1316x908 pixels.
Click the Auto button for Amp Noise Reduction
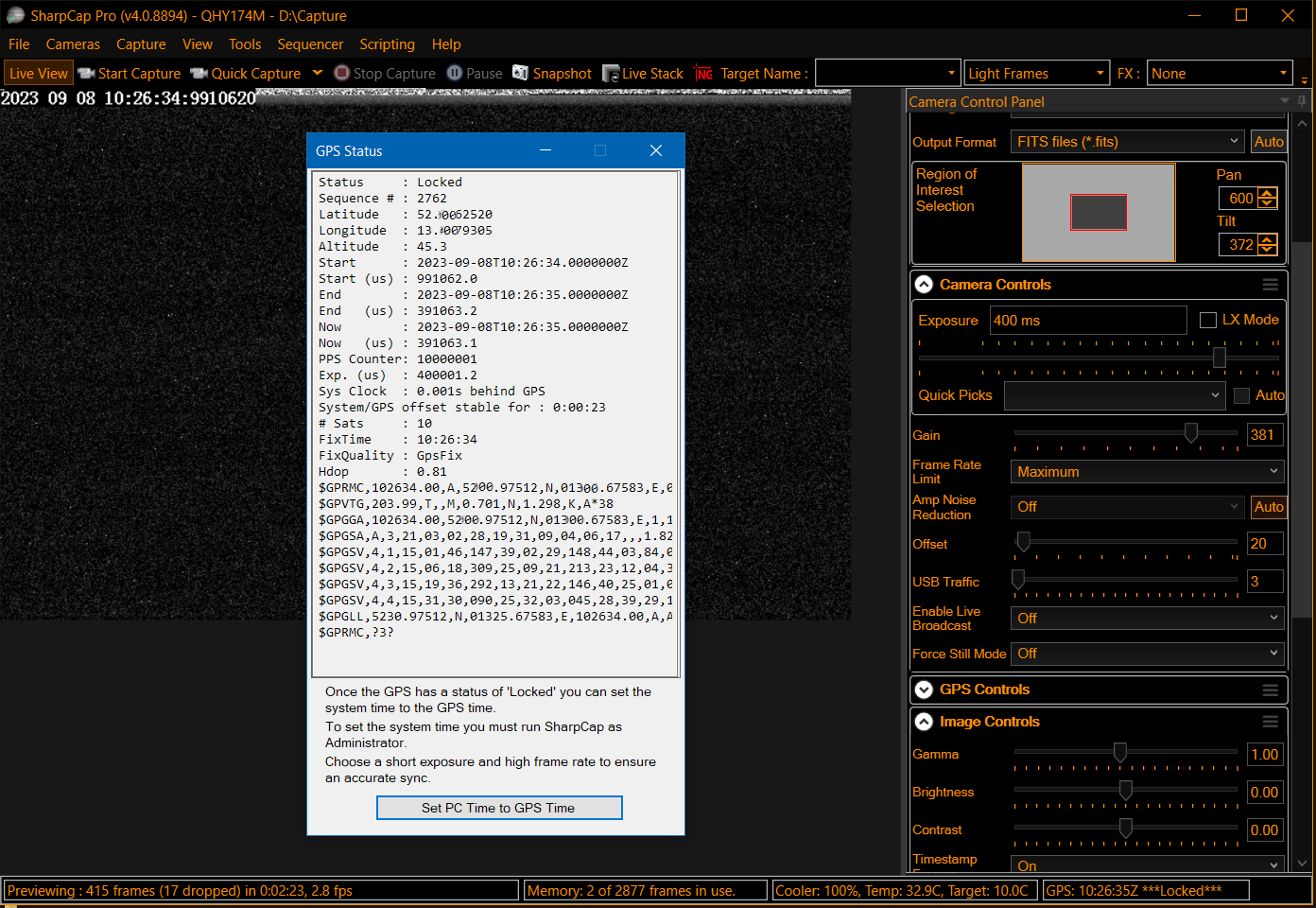click(1269, 507)
